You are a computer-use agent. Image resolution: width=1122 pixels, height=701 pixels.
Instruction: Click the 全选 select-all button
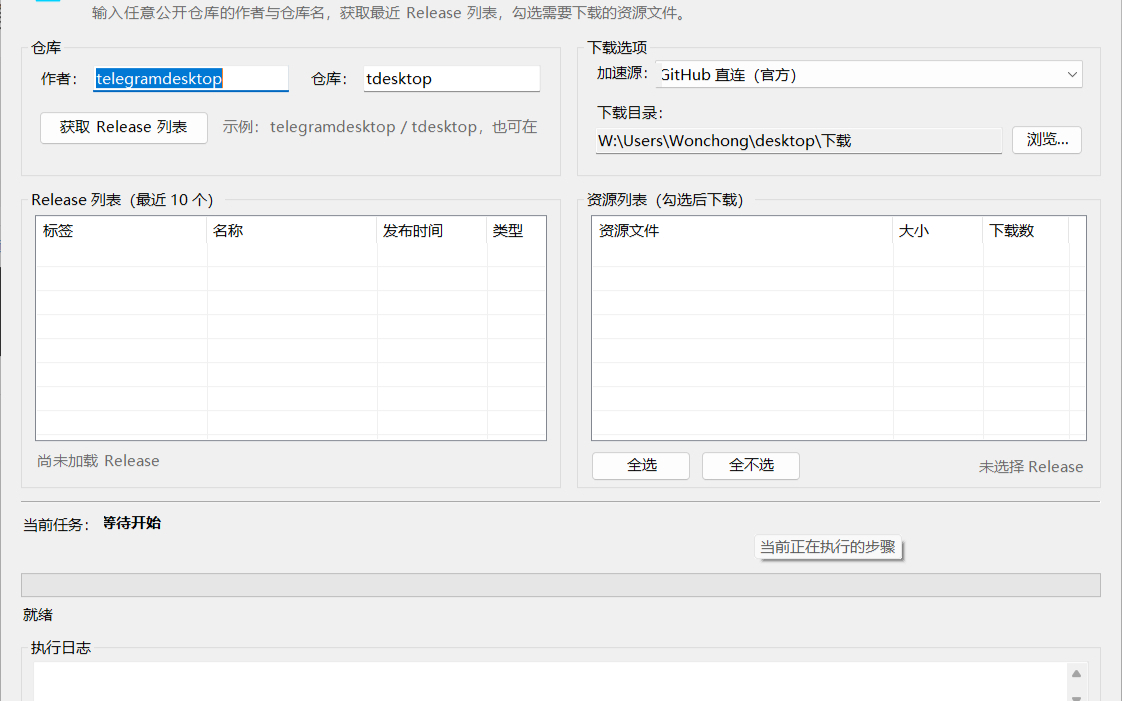tap(641, 466)
